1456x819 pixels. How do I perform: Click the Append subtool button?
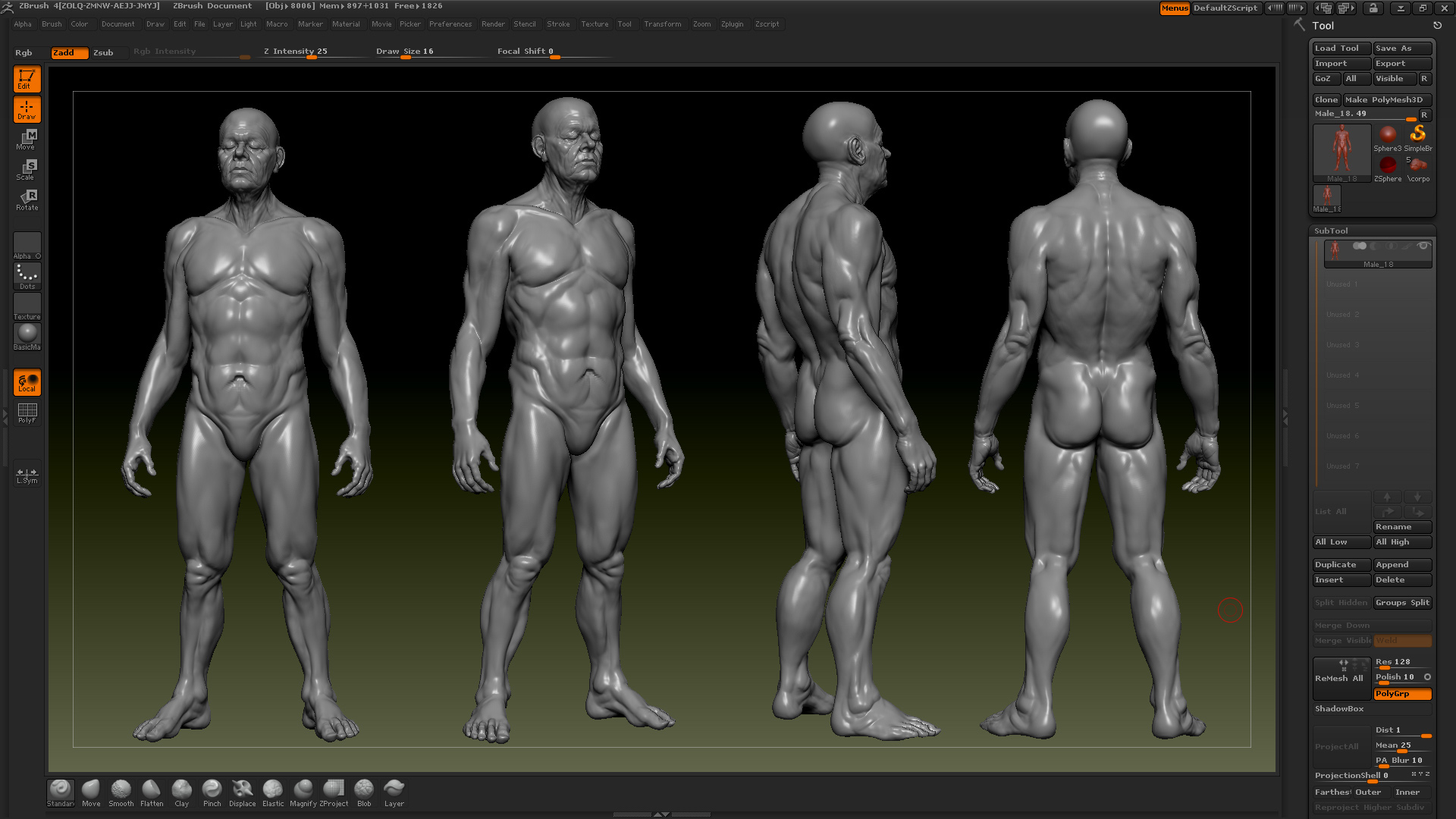[x=1402, y=565]
